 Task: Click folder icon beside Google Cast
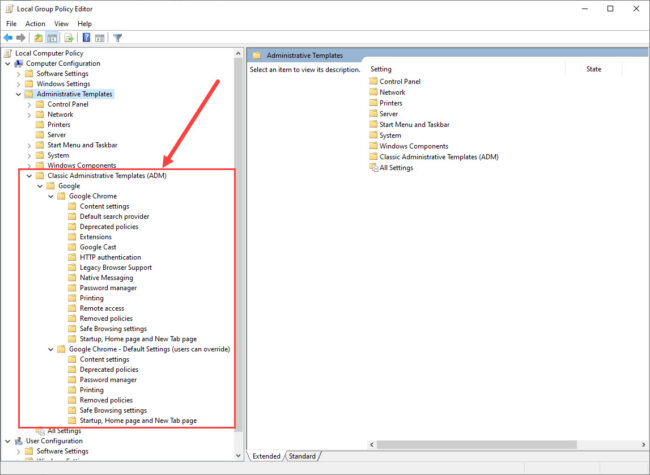[x=72, y=247]
